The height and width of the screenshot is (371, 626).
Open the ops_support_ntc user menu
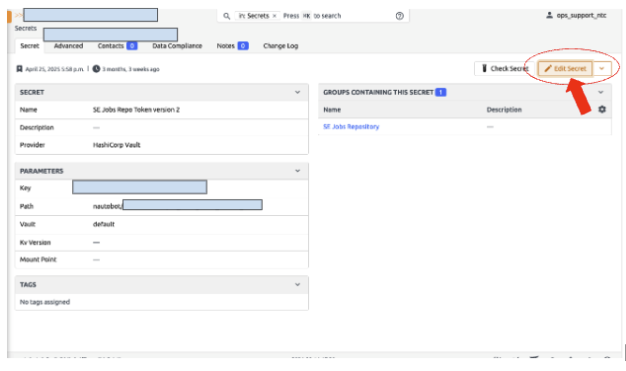click(x=576, y=15)
